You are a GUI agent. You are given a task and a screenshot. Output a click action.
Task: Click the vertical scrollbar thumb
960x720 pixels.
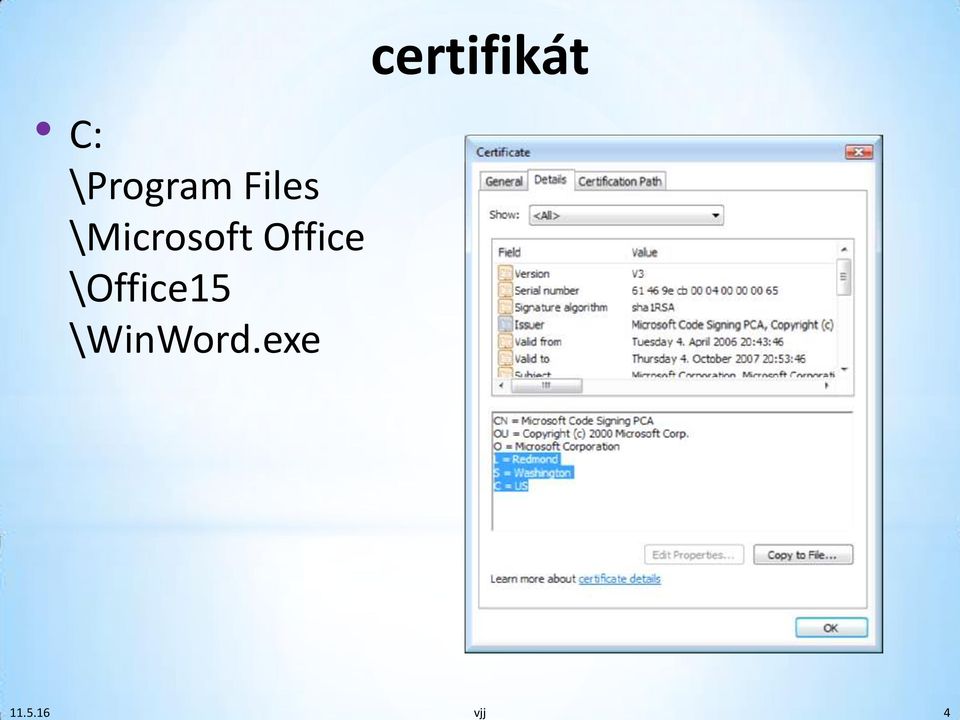pyautogui.click(x=844, y=277)
